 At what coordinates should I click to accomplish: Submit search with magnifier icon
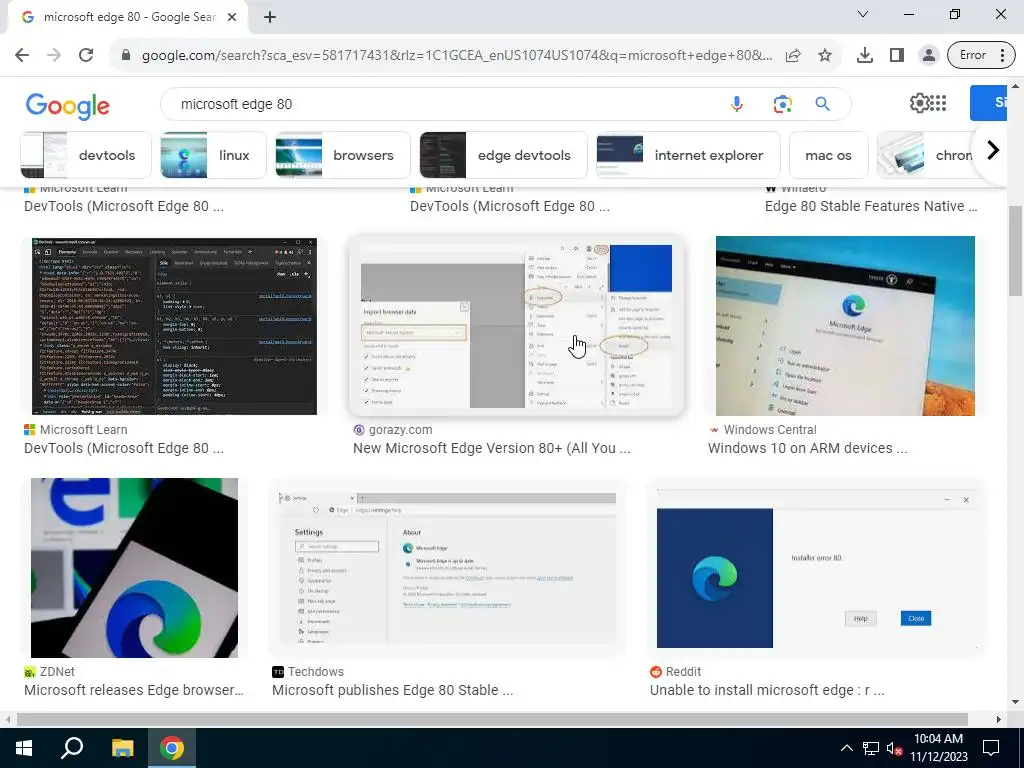pyautogui.click(x=822, y=104)
